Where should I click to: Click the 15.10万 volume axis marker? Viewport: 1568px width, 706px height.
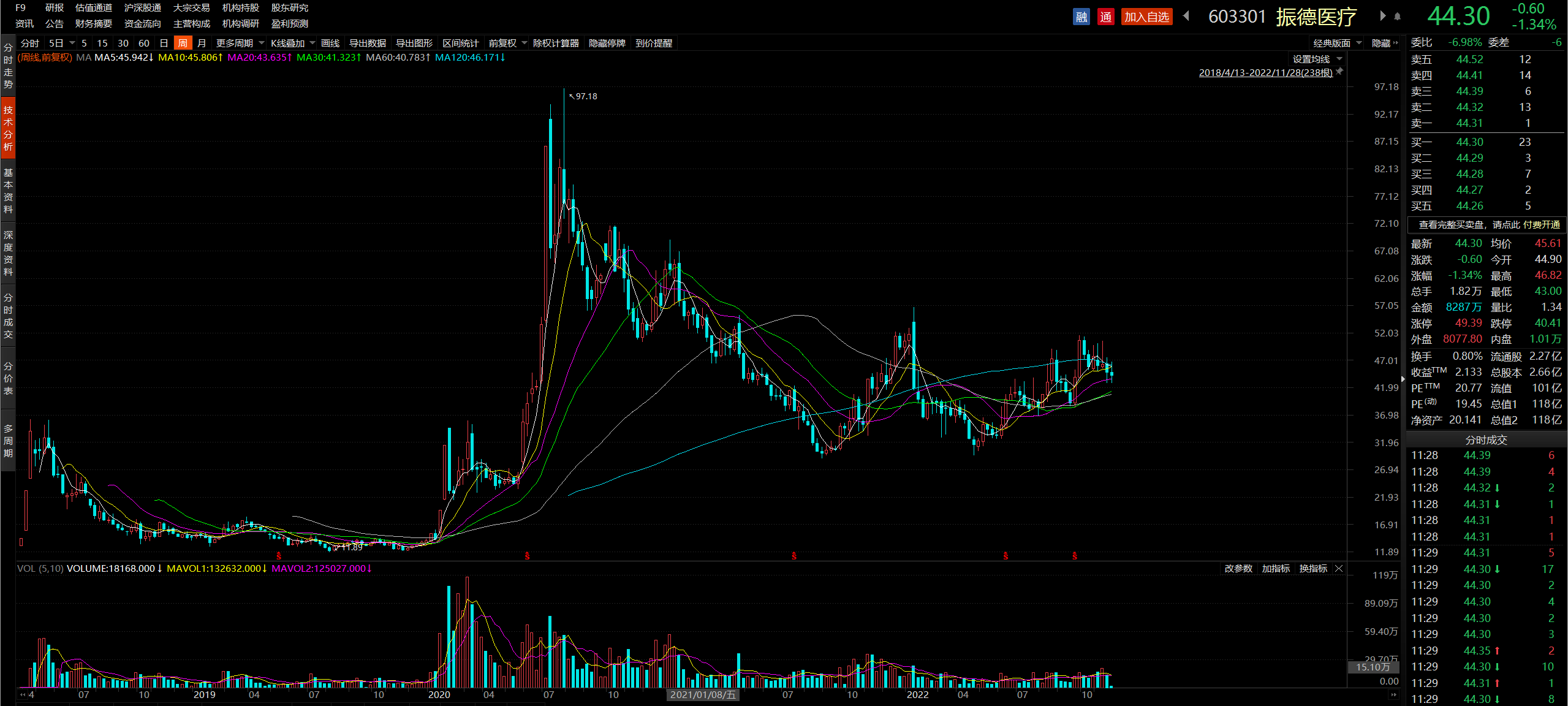coord(1373,667)
